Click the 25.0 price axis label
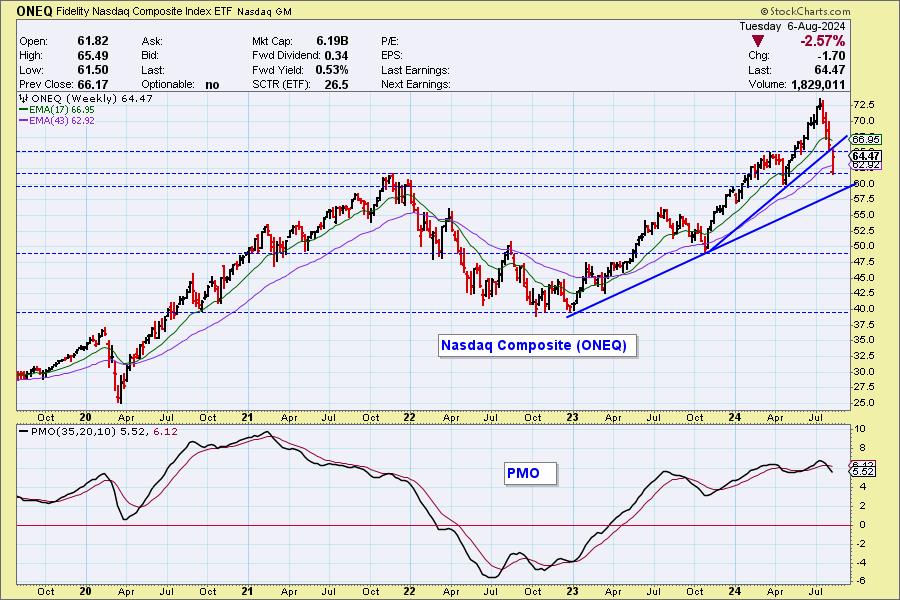 tap(864, 403)
